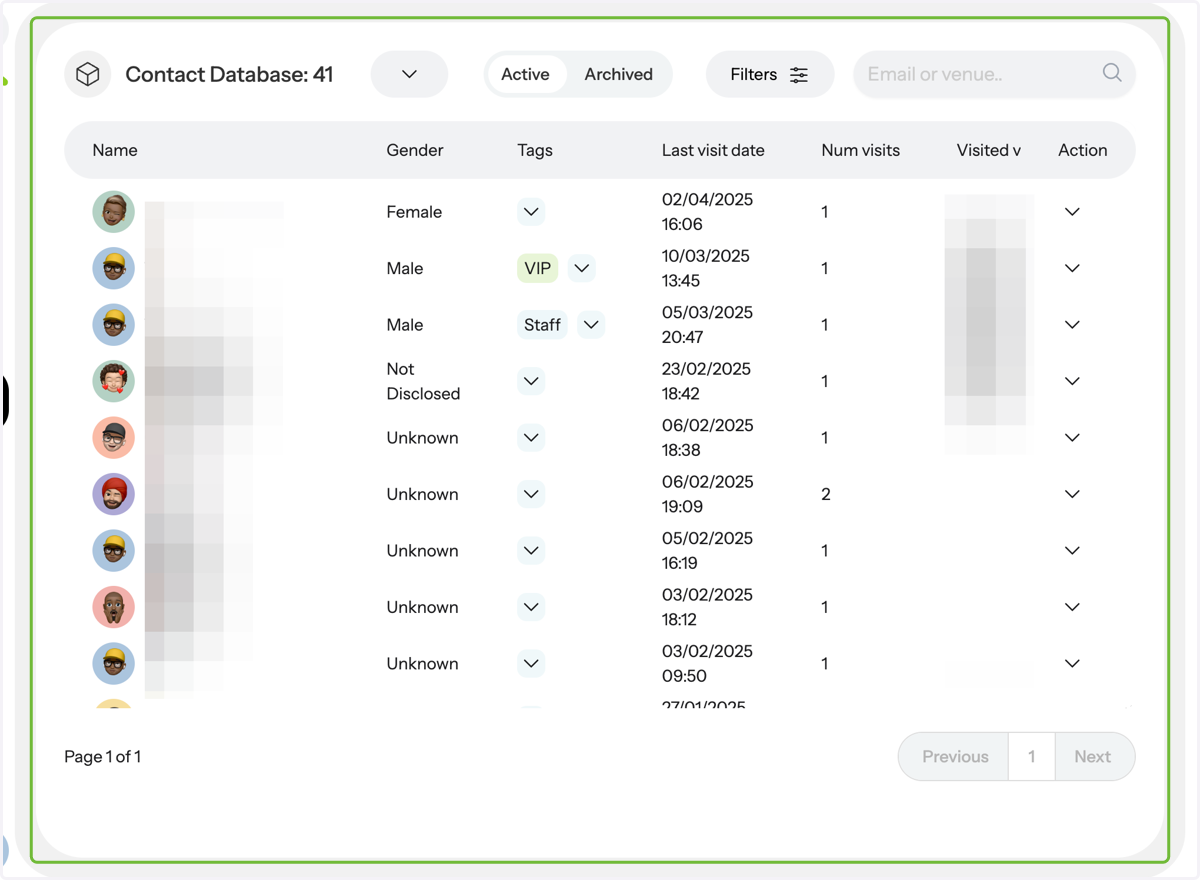Screen dimensions: 1200x880
Task: Switch to the Active tab
Action: [525, 74]
